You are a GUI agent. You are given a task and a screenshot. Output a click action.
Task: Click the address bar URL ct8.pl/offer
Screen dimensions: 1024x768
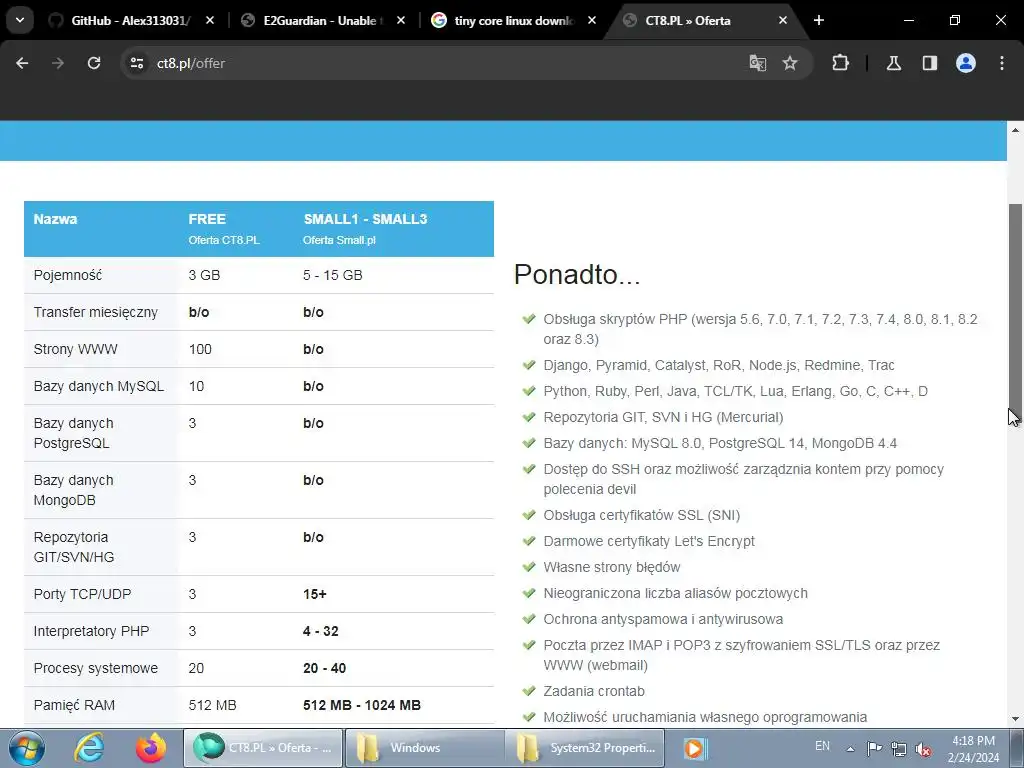click(191, 63)
